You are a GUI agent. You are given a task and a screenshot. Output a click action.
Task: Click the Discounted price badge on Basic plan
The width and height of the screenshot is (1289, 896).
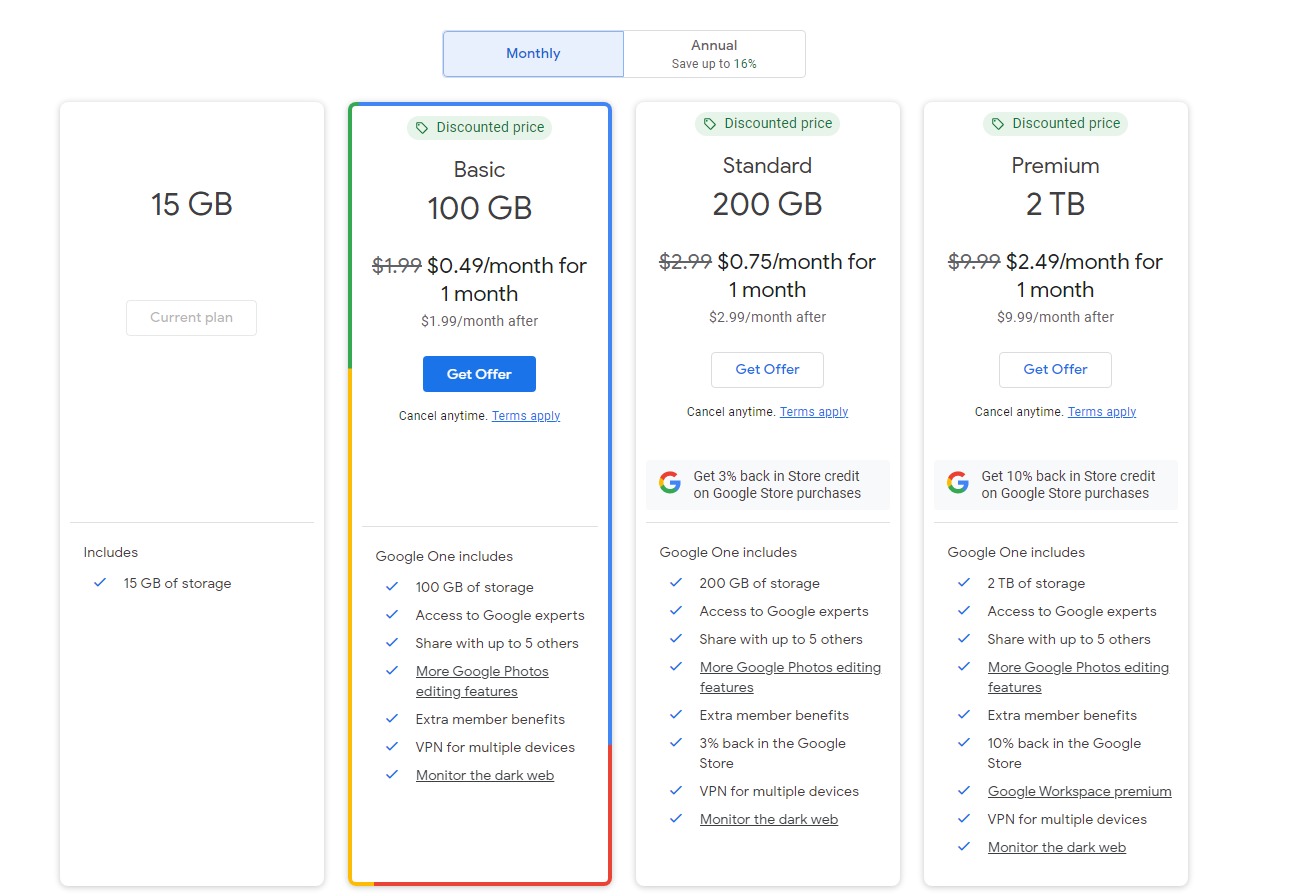pyautogui.click(x=479, y=128)
